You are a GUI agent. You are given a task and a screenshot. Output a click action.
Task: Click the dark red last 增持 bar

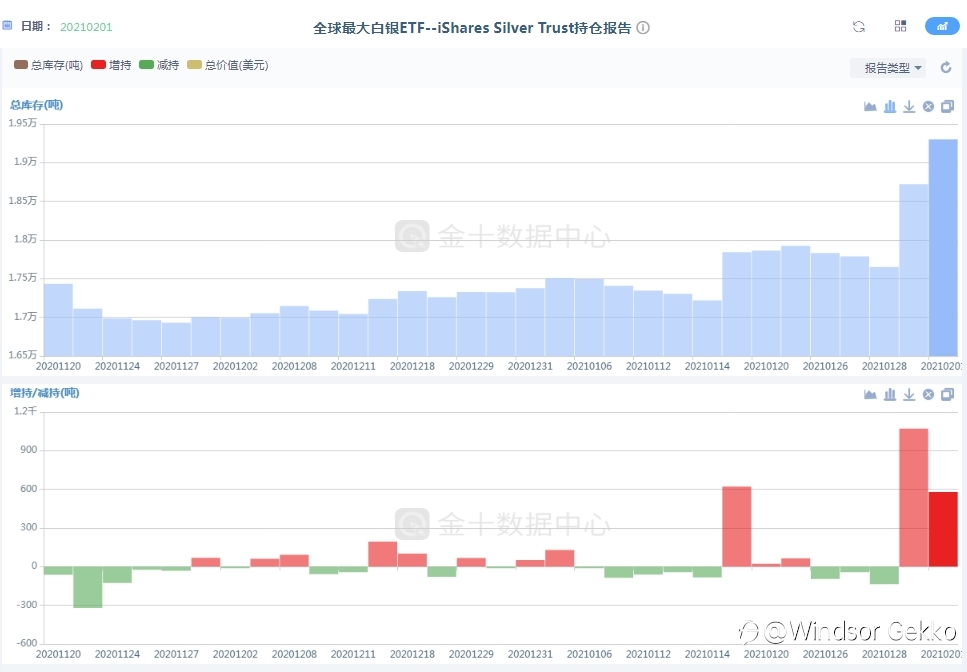pyautogui.click(x=943, y=529)
